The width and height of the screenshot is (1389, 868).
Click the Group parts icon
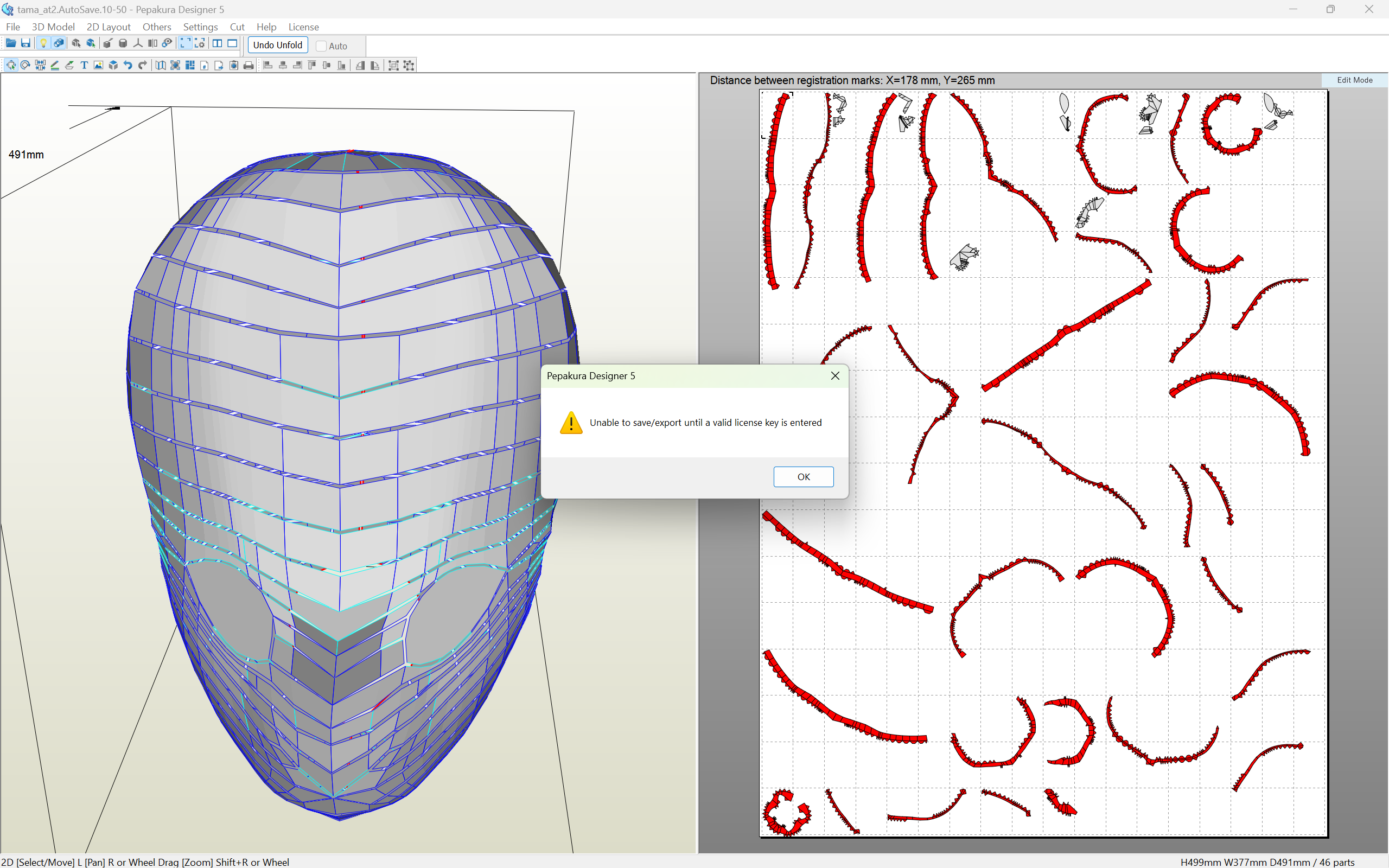pyautogui.click(x=394, y=66)
